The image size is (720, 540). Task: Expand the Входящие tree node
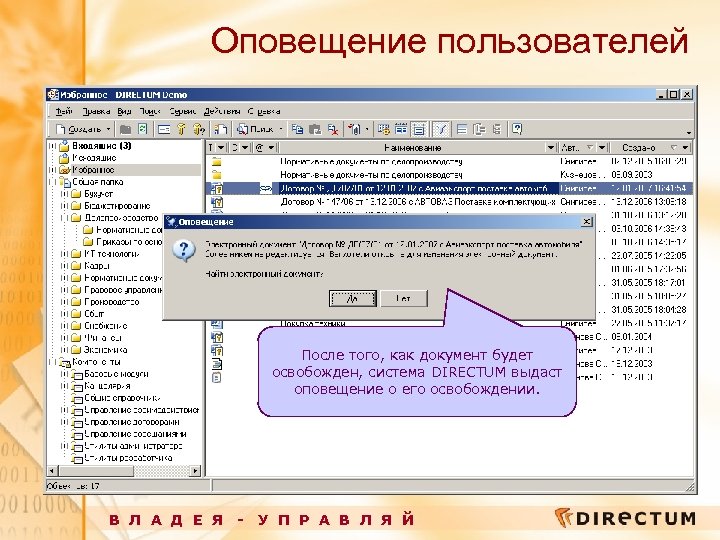click(53, 146)
